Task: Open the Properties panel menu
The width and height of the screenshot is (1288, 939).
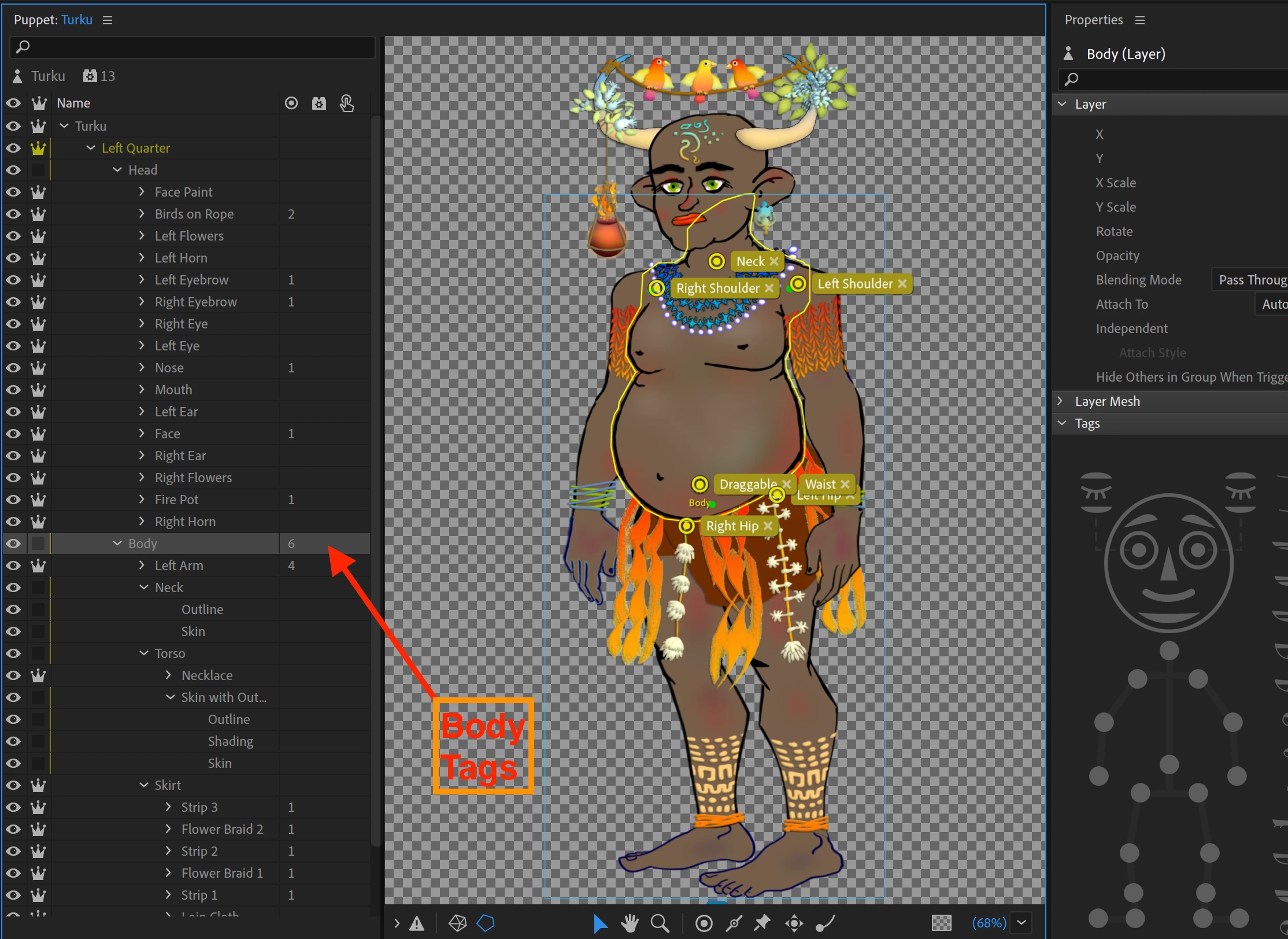Action: point(1140,20)
